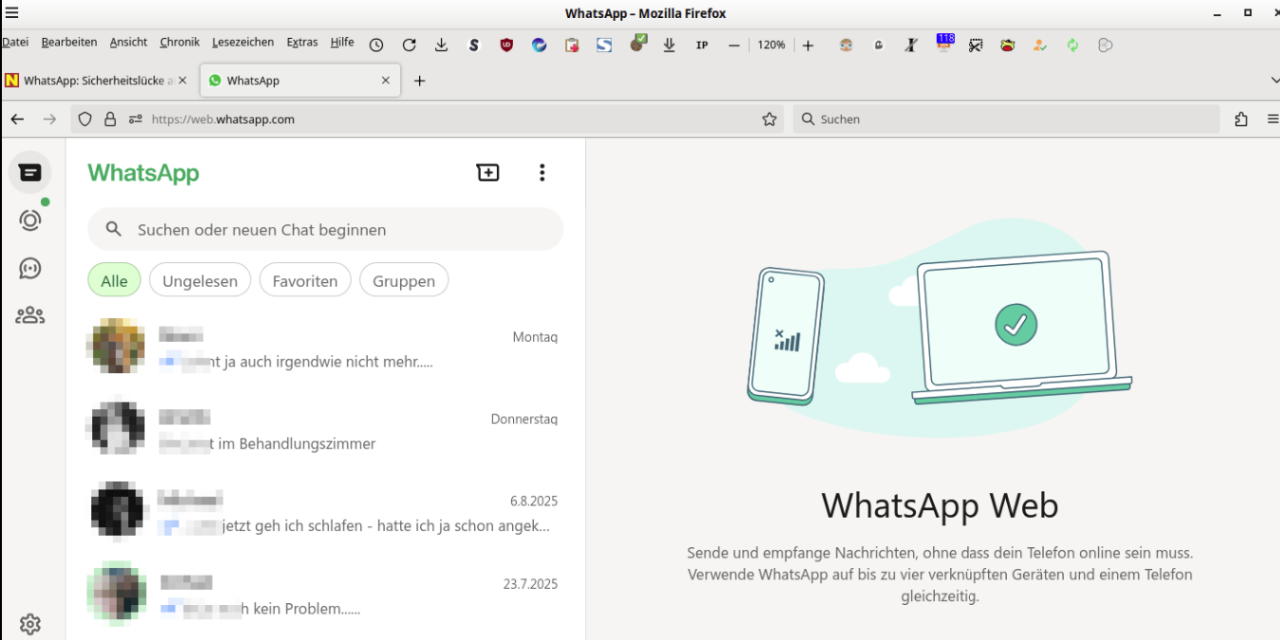Click the black S extension icon
Image resolution: width=1280 pixels, height=640 pixels.
tap(474, 45)
